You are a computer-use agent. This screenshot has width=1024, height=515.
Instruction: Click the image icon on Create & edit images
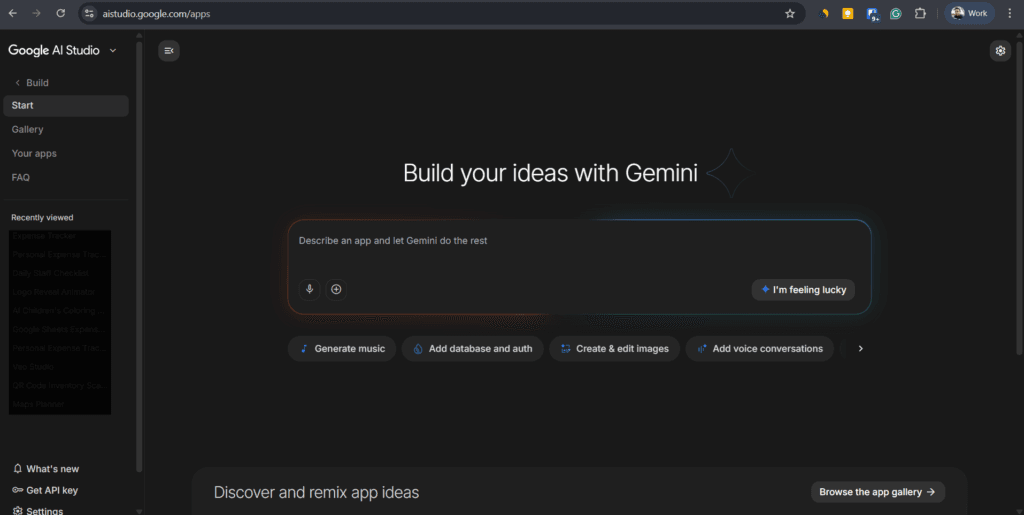566,349
